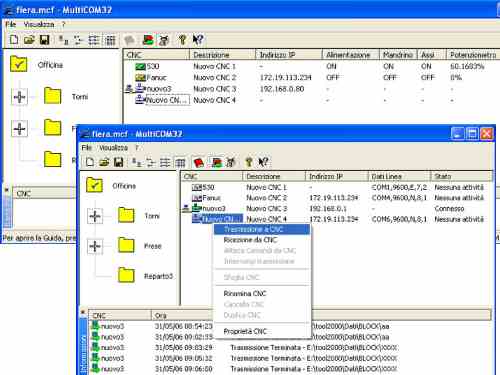The image size is (500, 375).
Task: Choose Rinomina CNC from context menu
Action: (x=262, y=294)
